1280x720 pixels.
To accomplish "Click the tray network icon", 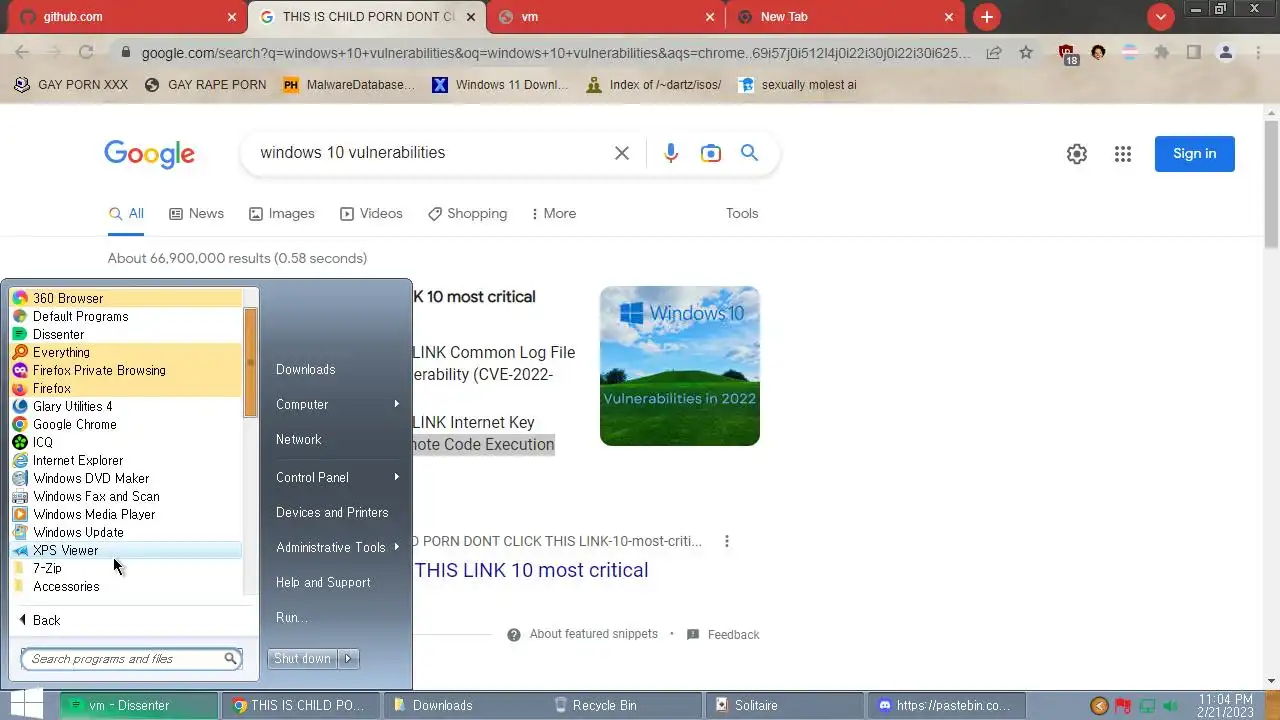I will tap(1147, 706).
